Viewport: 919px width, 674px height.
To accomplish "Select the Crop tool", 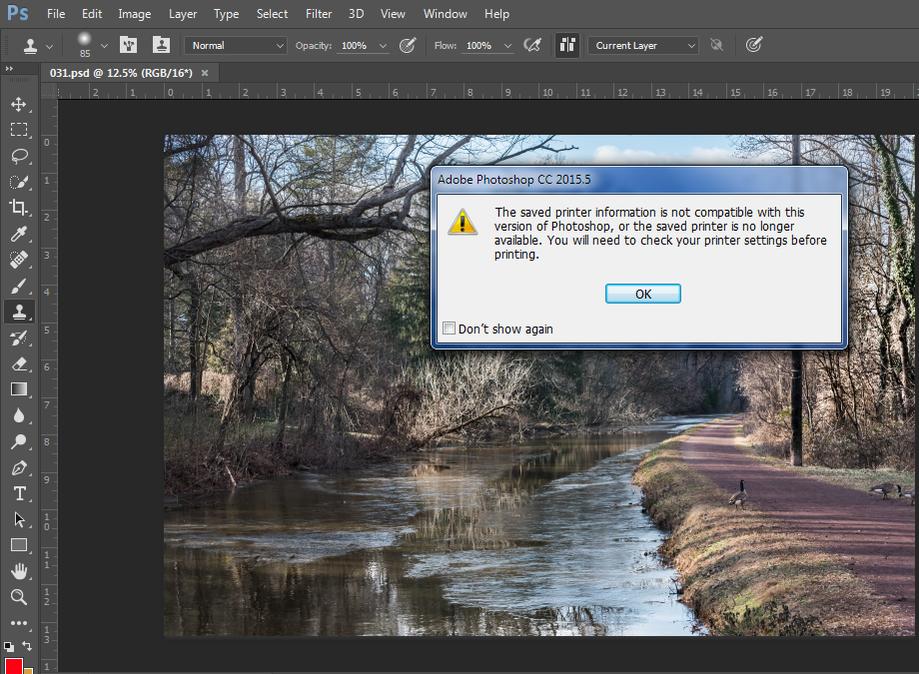I will (19, 208).
